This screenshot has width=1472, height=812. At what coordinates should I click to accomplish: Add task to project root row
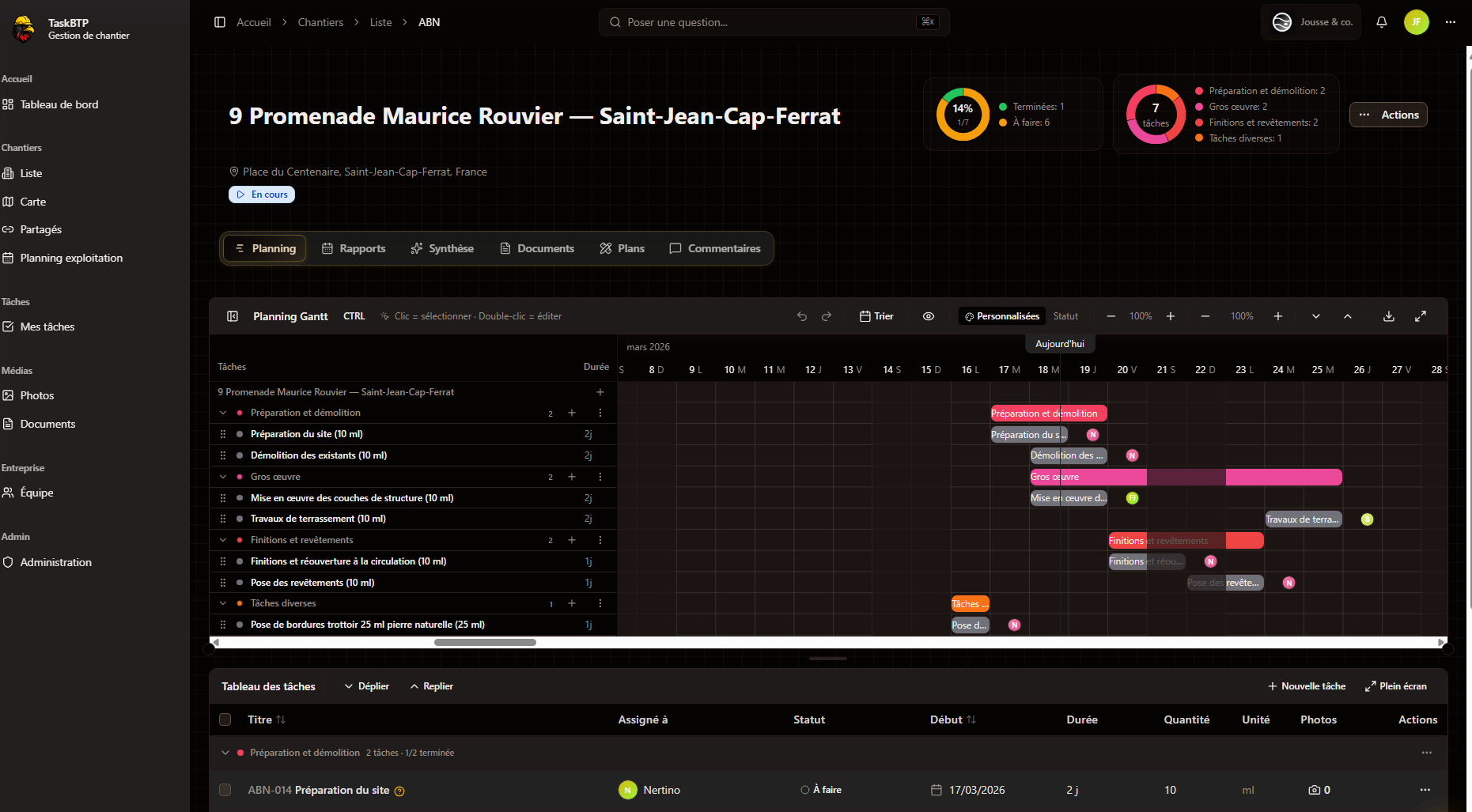point(600,392)
